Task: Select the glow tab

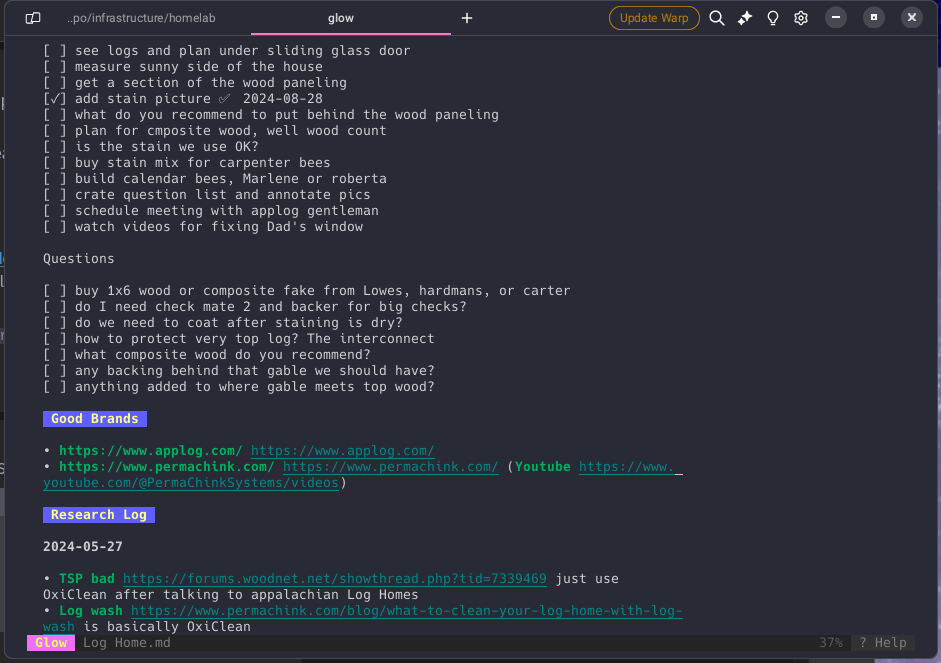Action: point(341,18)
